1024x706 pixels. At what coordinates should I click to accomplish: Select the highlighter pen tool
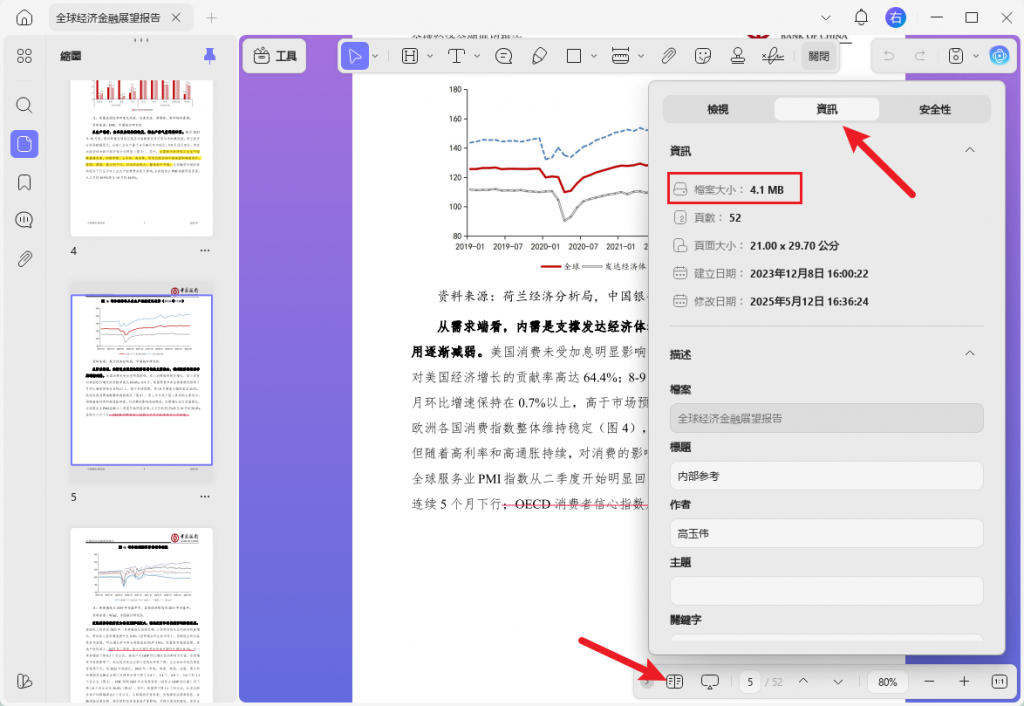coord(540,56)
